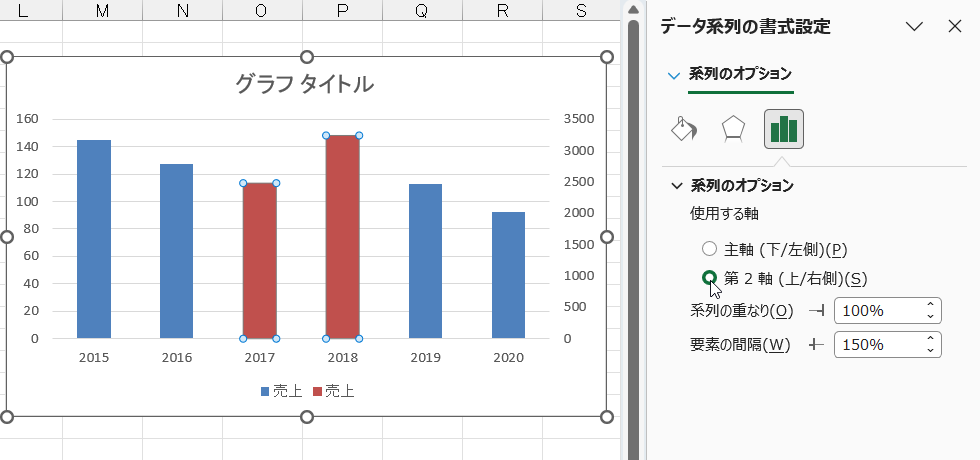The image size is (980, 460).
Task: Select column header O
Action: (x=262, y=10)
